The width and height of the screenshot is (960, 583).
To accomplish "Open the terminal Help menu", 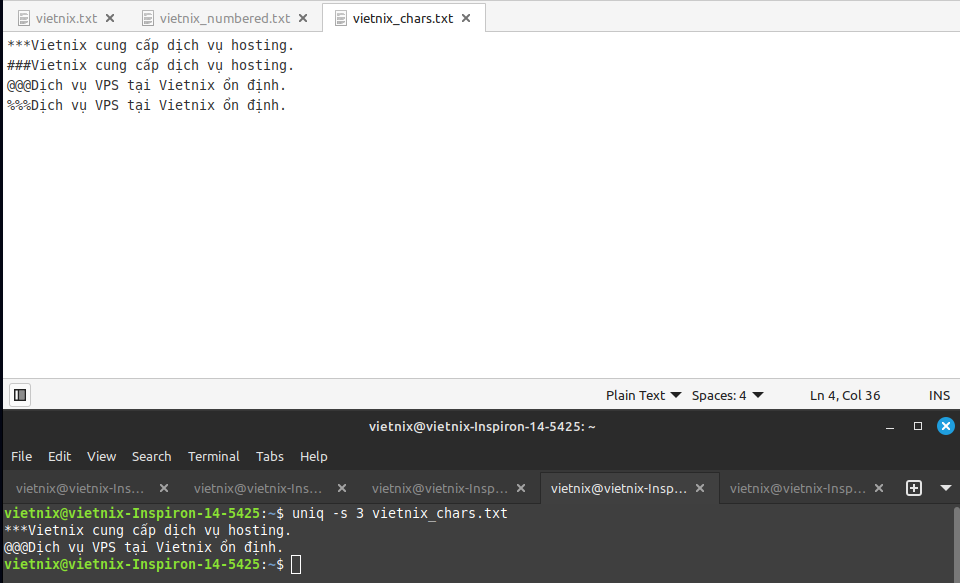I will [x=313, y=456].
